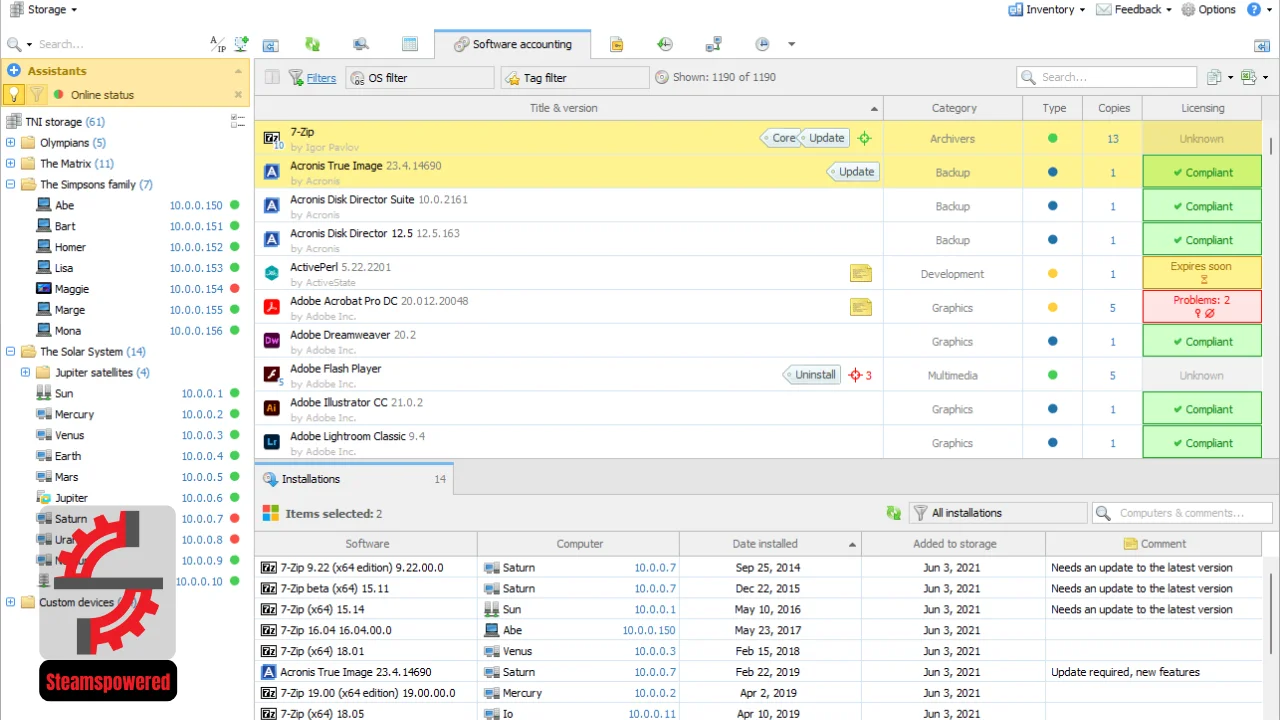
Task: Click Maggie's red offline status dot
Action: tap(234, 289)
